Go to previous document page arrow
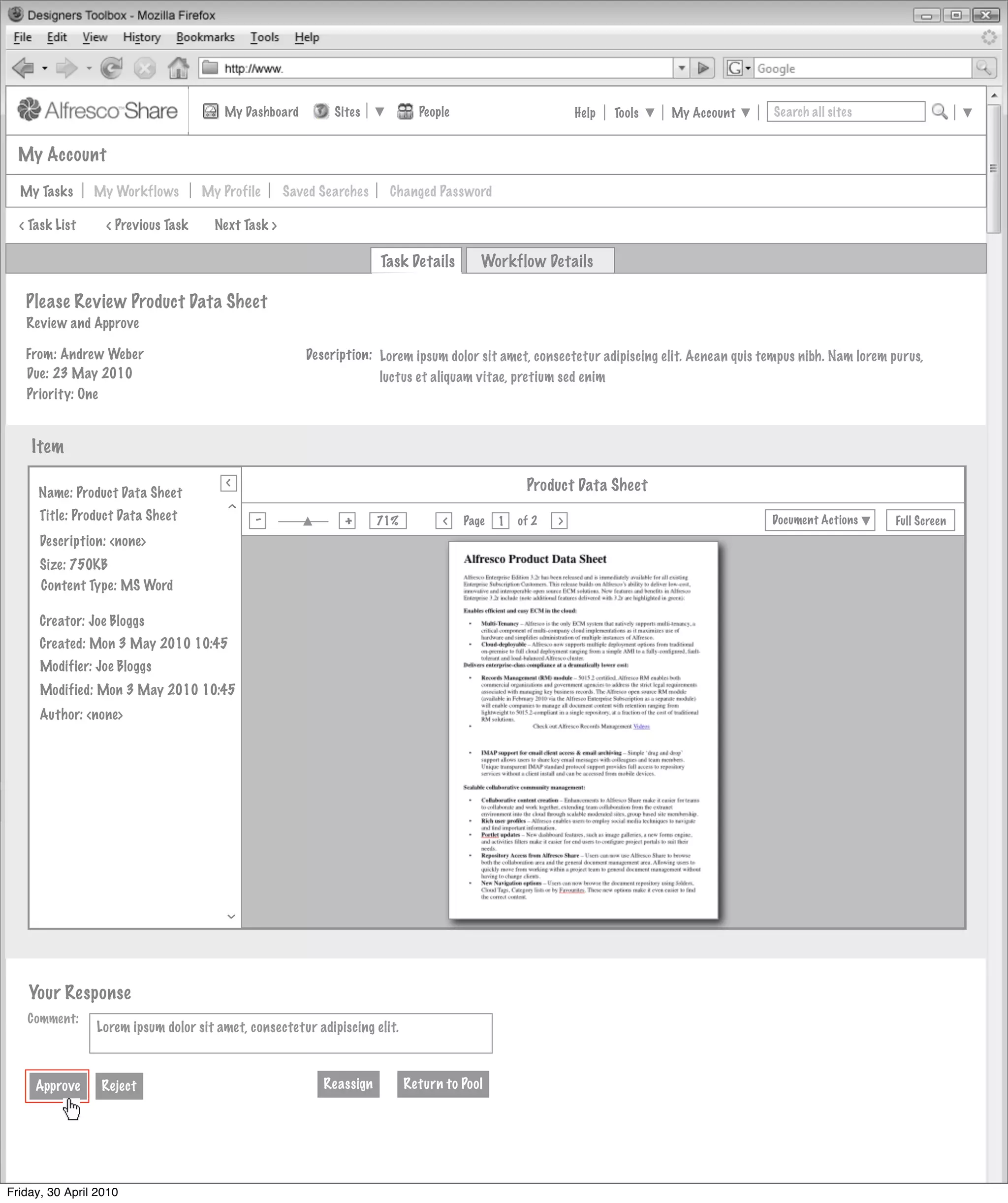 [x=443, y=520]
